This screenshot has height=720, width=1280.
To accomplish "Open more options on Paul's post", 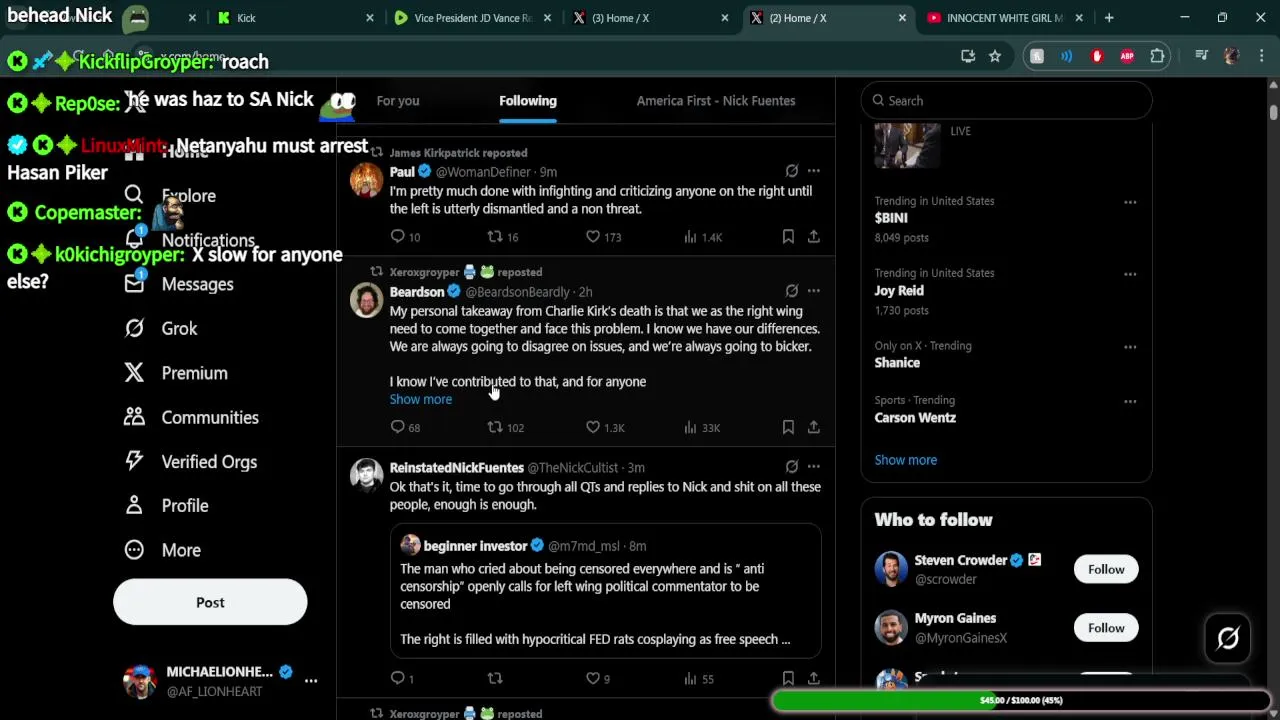I will (x=814, y=171).
